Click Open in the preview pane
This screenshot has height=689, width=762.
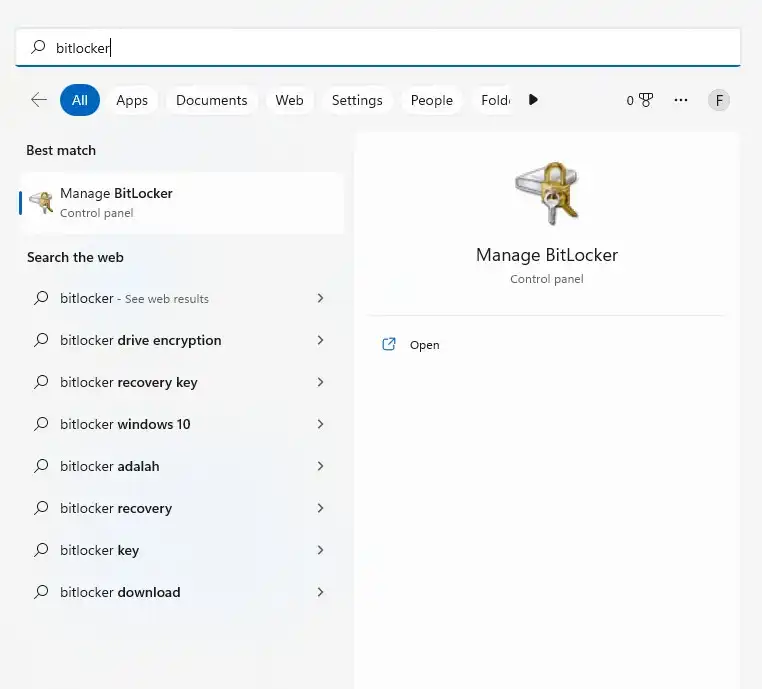[424, 344]
